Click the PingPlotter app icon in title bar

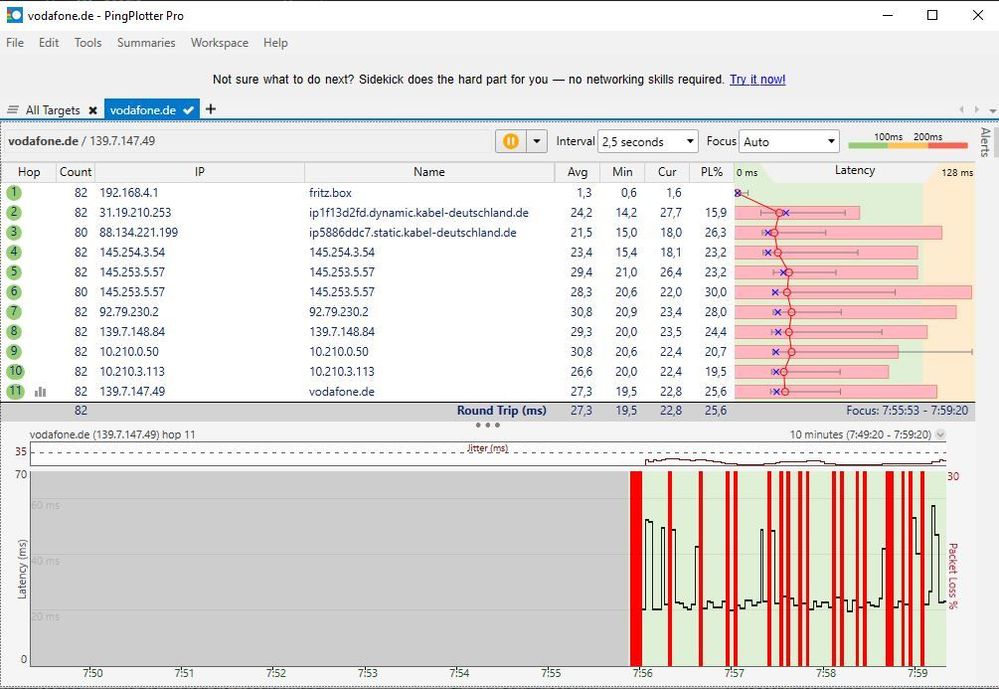(x=14, y=16)
